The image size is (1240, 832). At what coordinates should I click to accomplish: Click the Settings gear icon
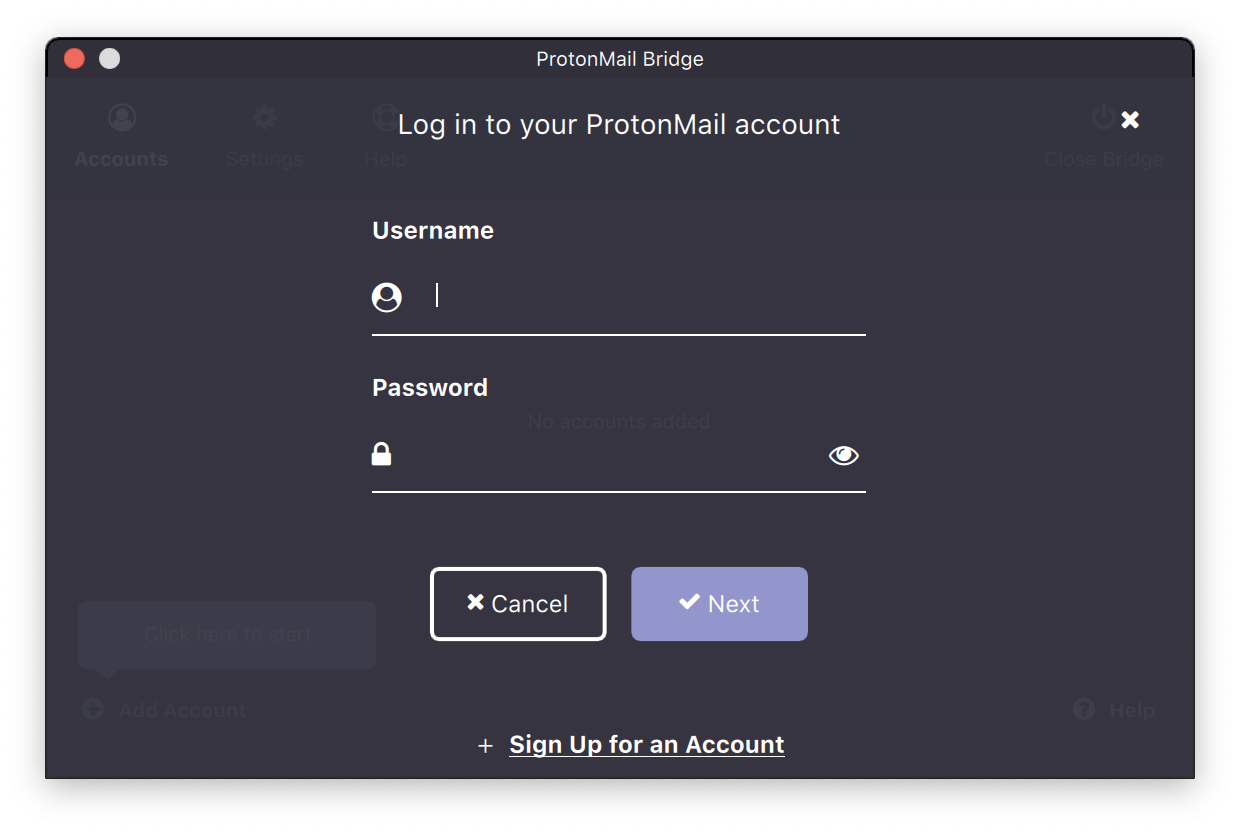pos(264,118)
